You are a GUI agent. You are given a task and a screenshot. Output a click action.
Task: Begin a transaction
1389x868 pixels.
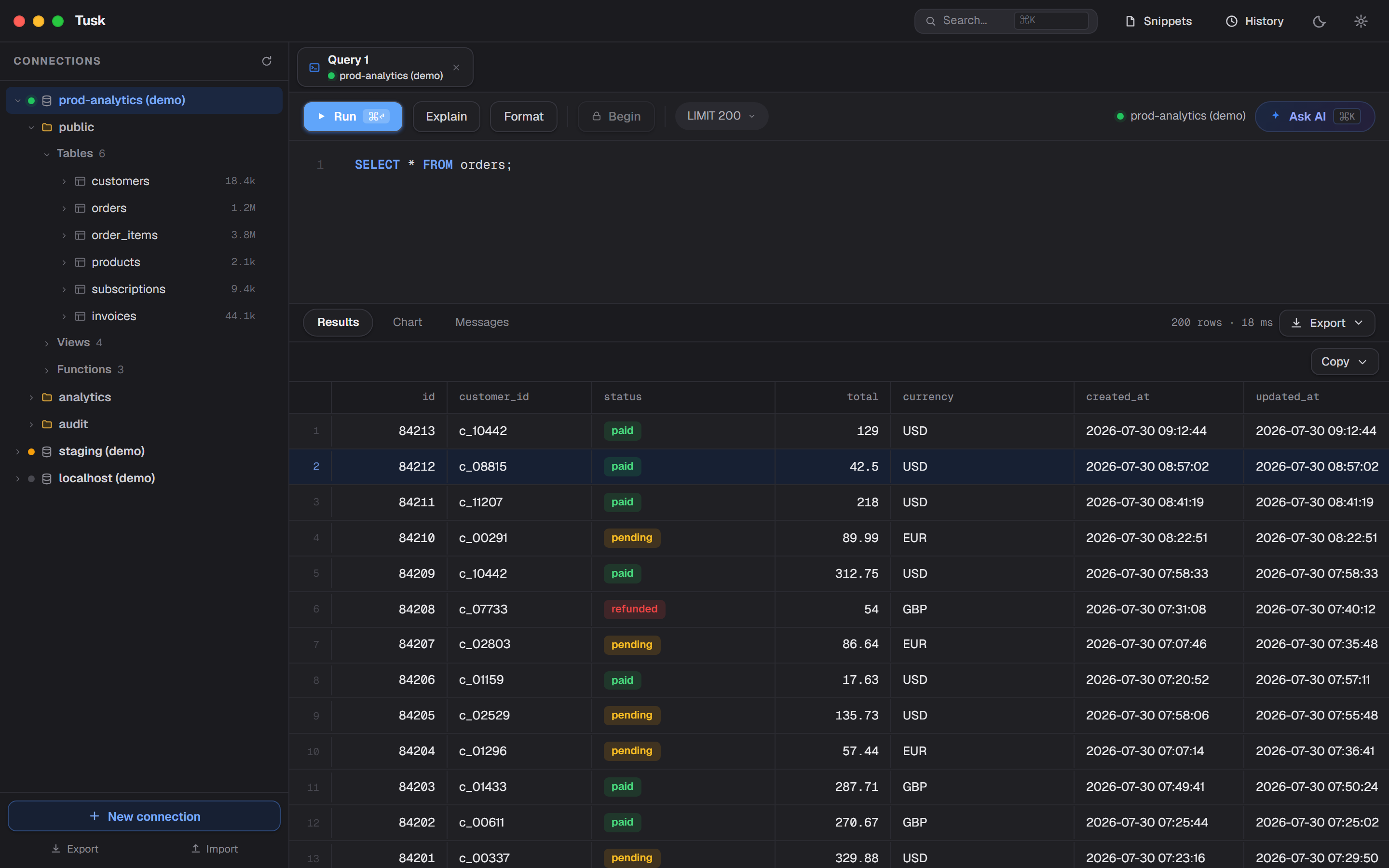coord(616,117)
